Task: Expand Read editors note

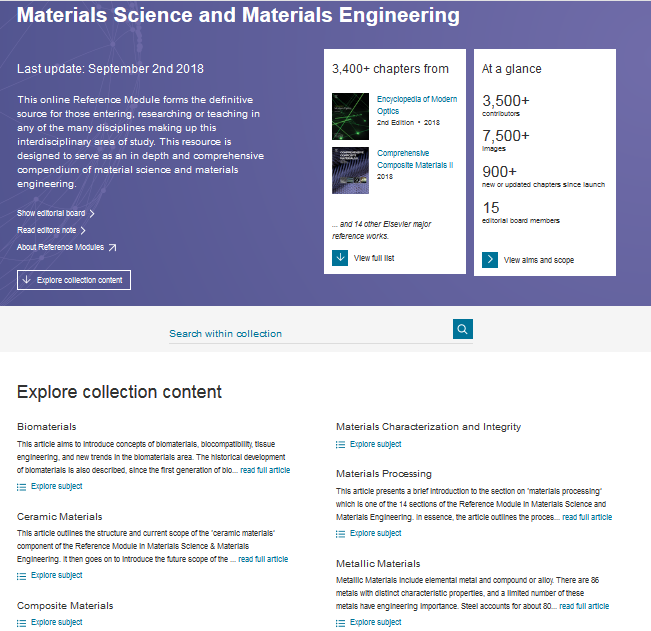Action: 51,230
